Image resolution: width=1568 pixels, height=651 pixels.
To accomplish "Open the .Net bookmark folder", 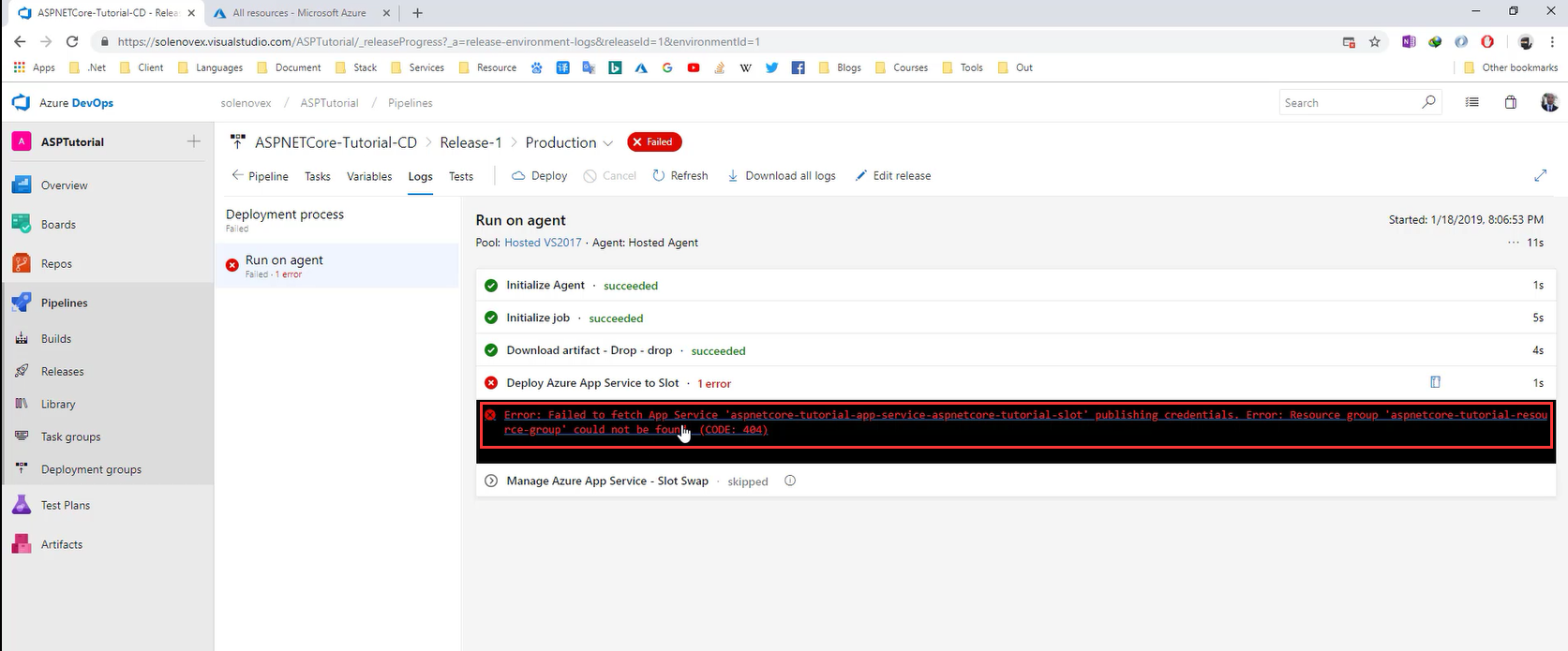I will (87, 67).
